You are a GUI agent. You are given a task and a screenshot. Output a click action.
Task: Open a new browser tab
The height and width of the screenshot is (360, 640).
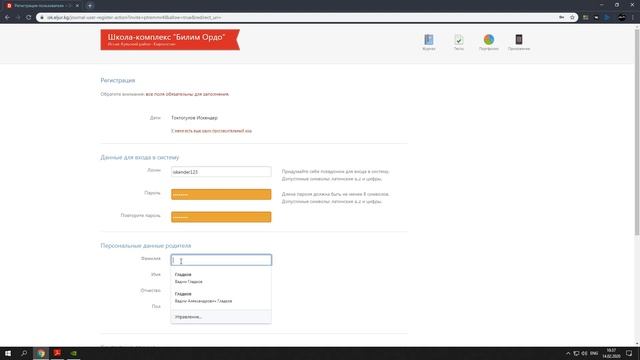click(x=90, y=6)
